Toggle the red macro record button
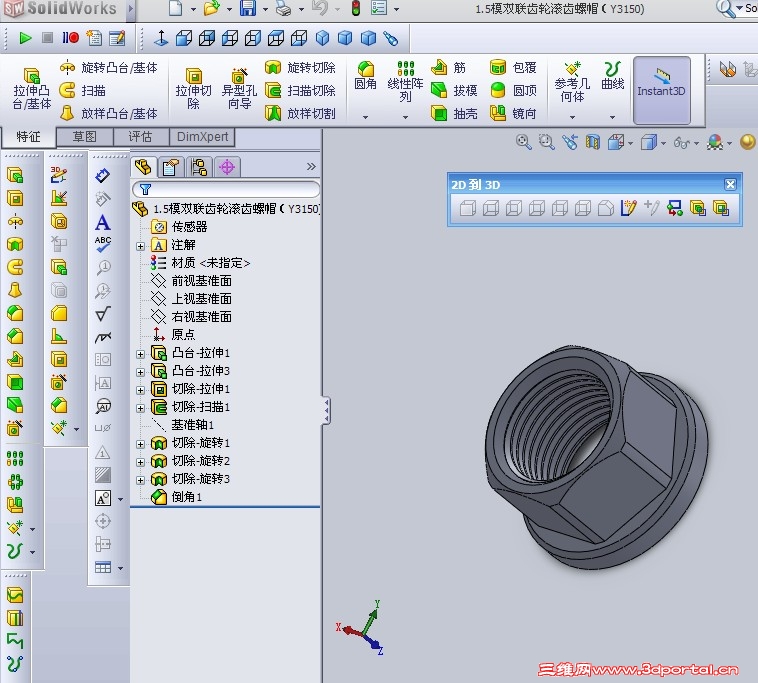758x683 pixels. click(x=71, y=38)
